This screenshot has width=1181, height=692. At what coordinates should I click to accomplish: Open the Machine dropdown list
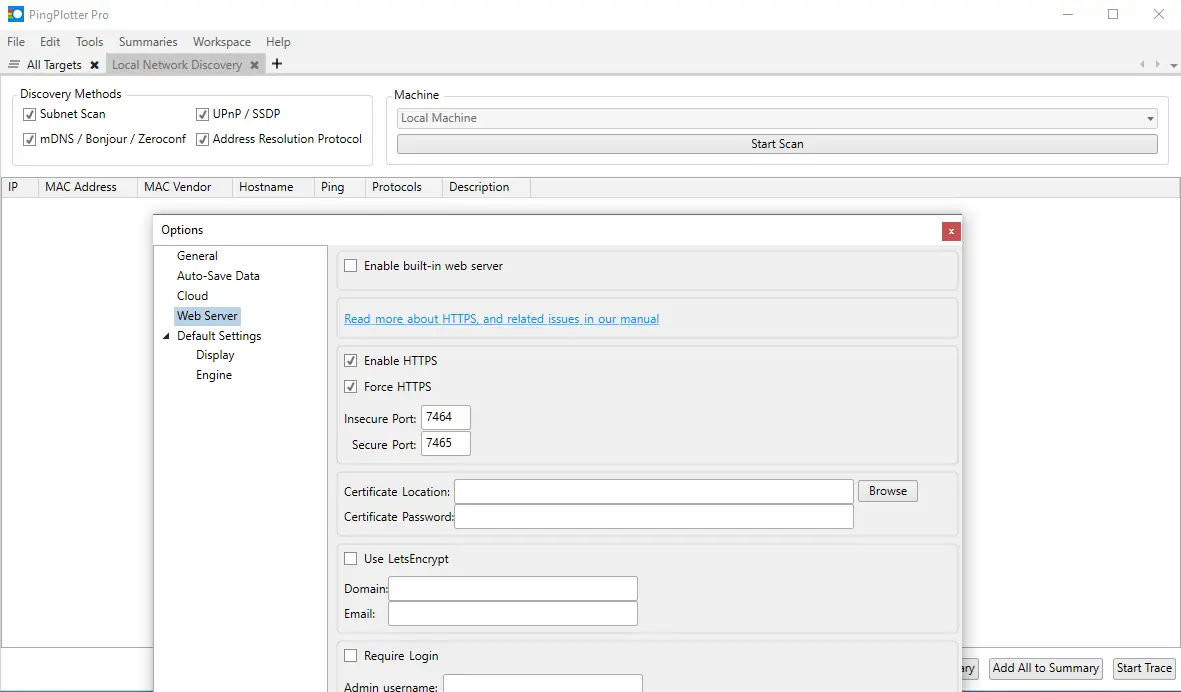click(1150, 118)
